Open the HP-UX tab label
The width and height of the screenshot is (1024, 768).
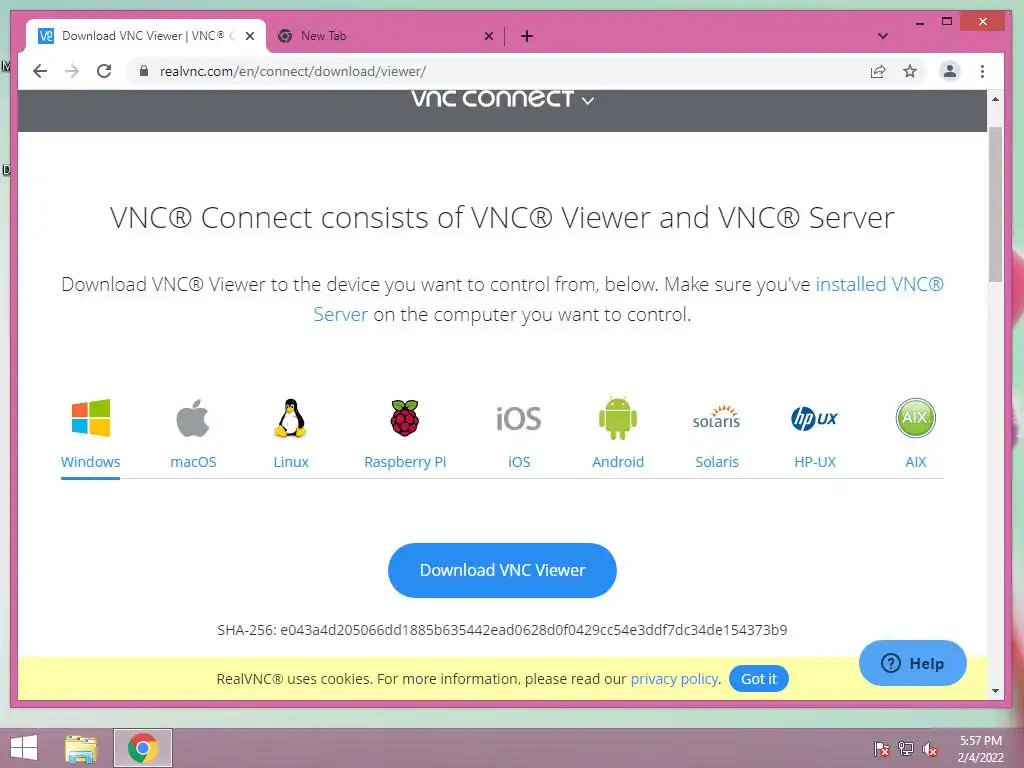point(815,462)
